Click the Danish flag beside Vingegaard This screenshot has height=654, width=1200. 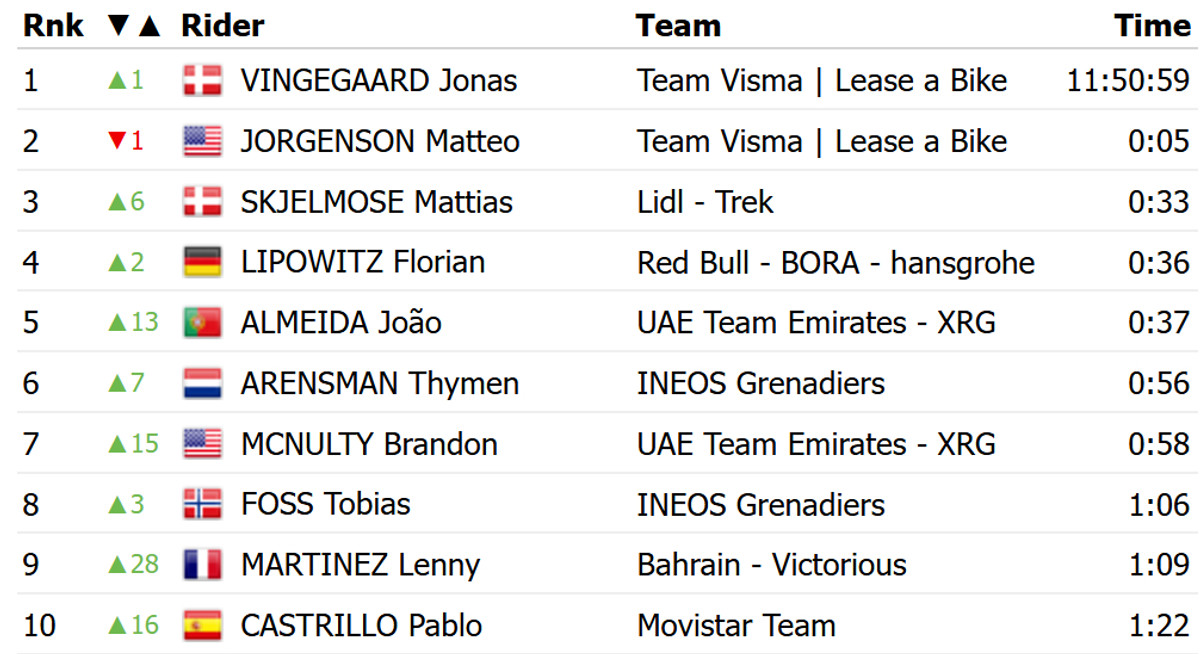click(202, 81)
